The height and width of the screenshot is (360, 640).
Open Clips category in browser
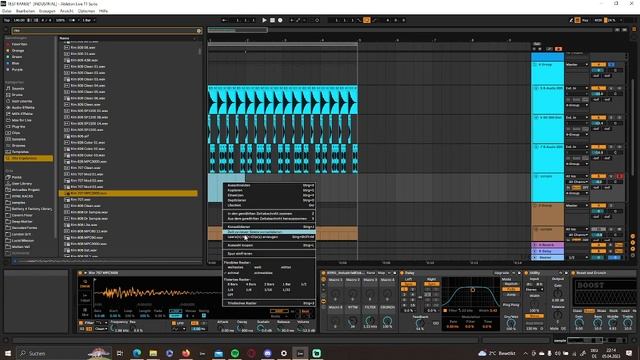point(16,133)
